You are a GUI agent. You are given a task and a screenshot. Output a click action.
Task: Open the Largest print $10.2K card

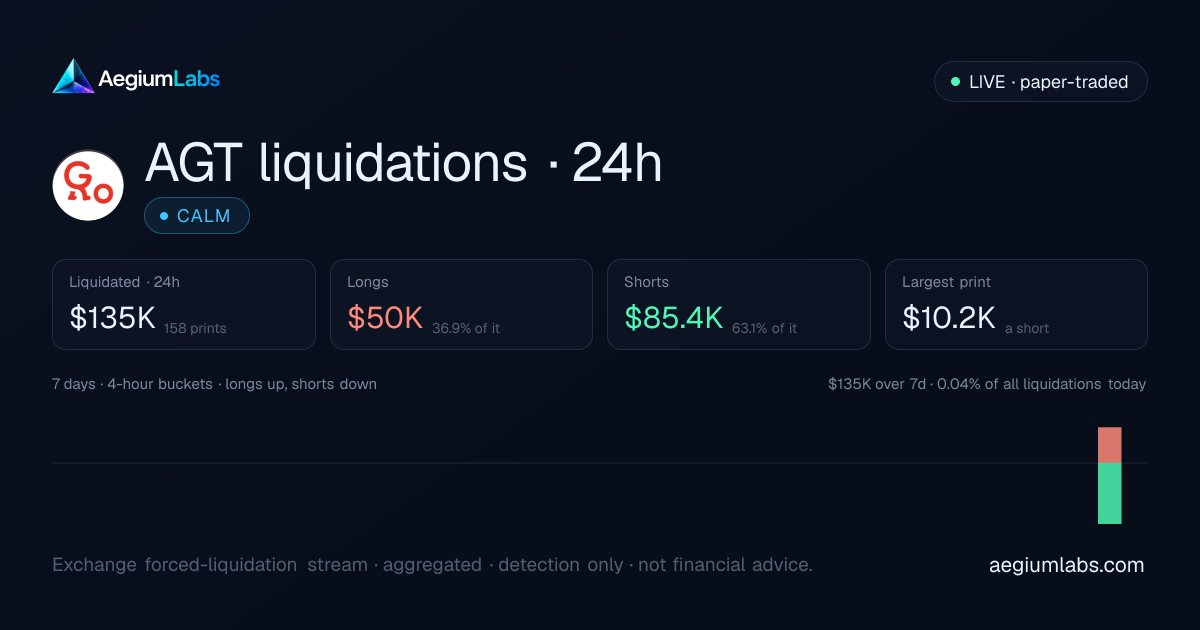[x=1016, y=305]
